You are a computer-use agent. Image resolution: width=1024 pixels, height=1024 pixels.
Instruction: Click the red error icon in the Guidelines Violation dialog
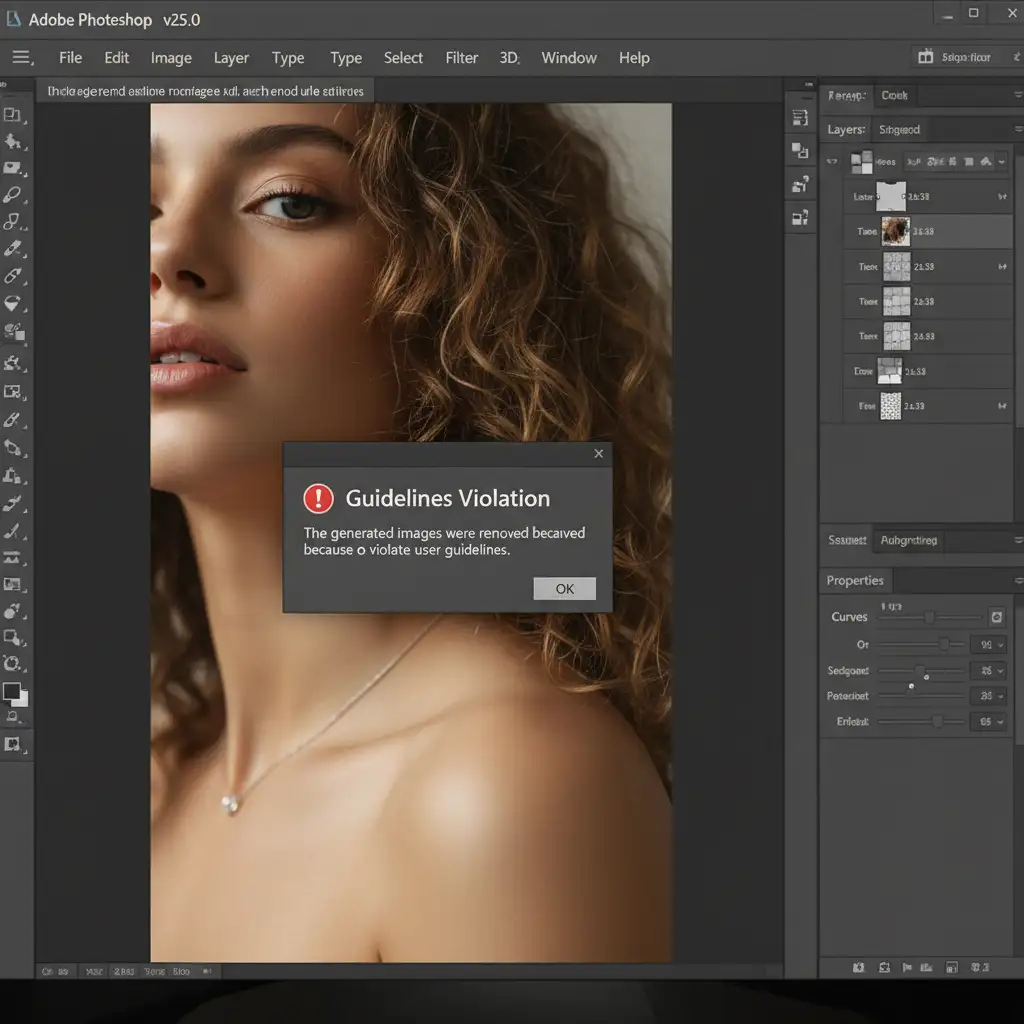point(318,498)
